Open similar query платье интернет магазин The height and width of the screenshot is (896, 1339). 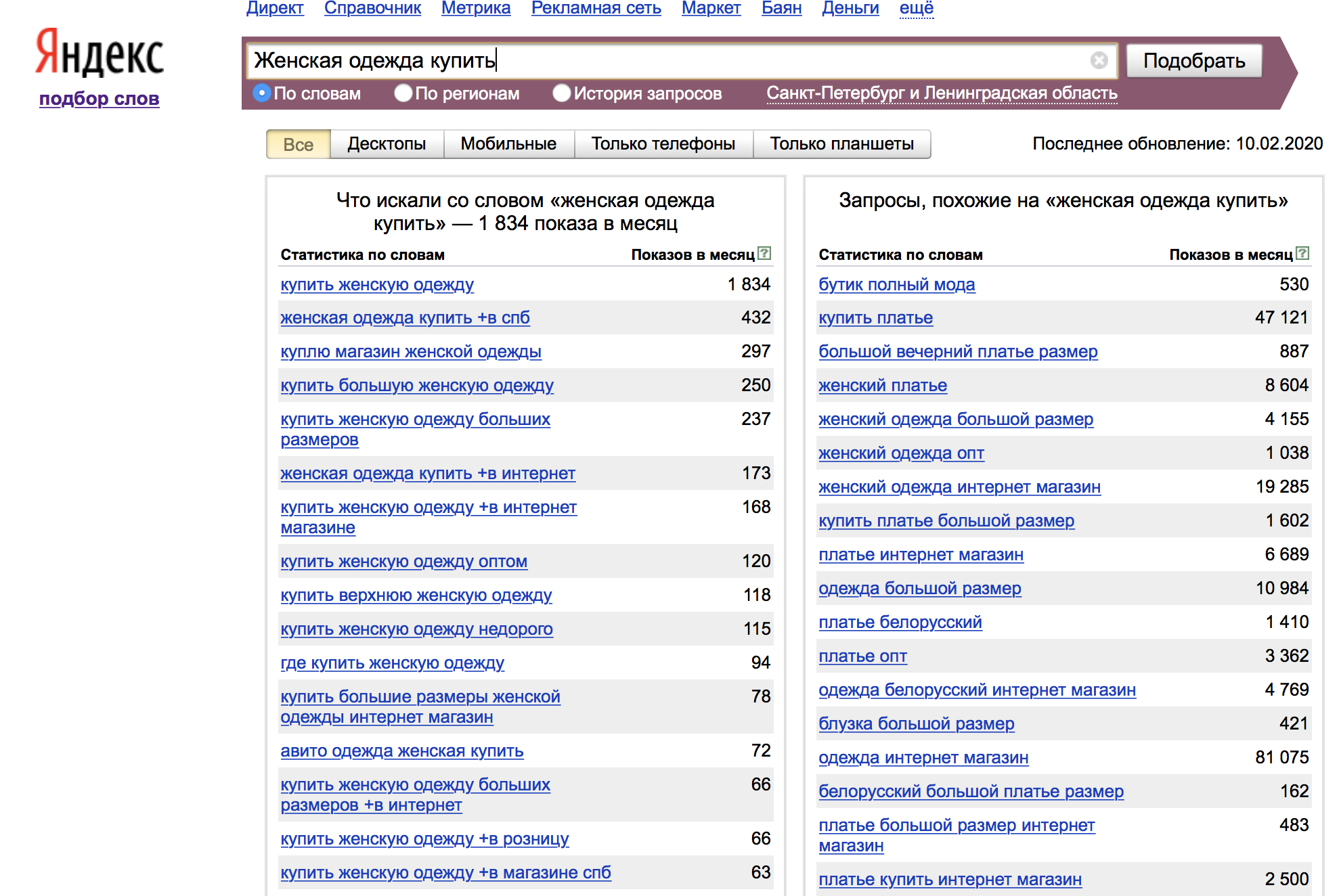pos(921,555)
